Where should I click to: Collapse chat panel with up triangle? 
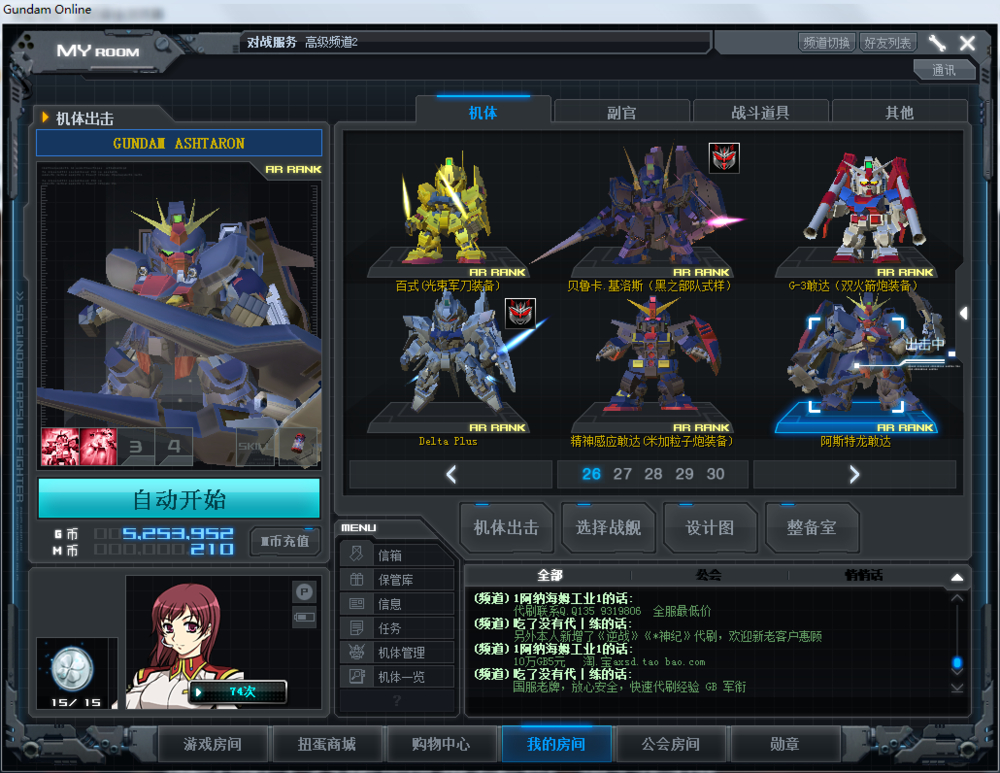tap(957, 577)
